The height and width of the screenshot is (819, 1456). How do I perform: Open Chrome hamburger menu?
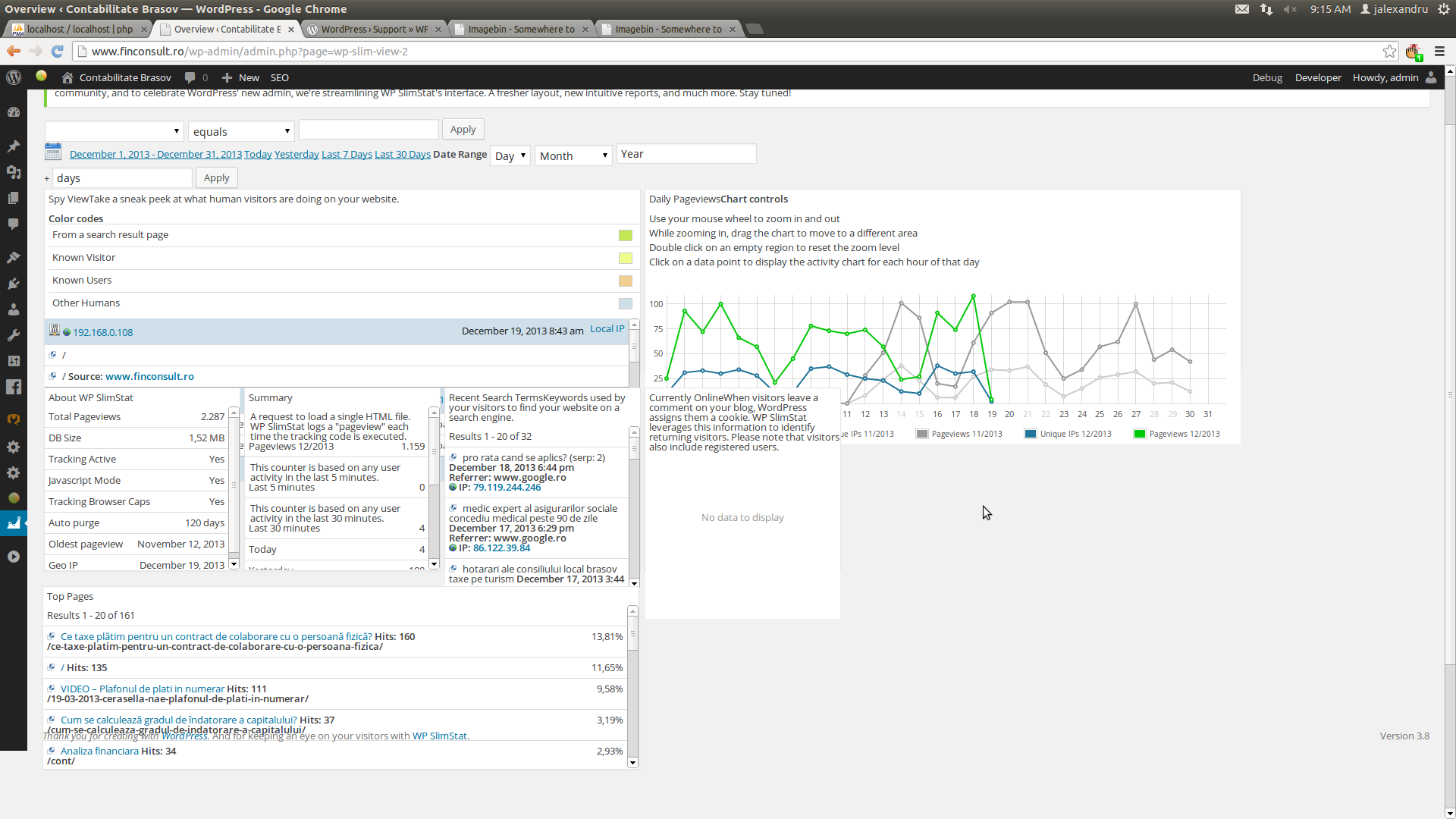point(1439,51)
